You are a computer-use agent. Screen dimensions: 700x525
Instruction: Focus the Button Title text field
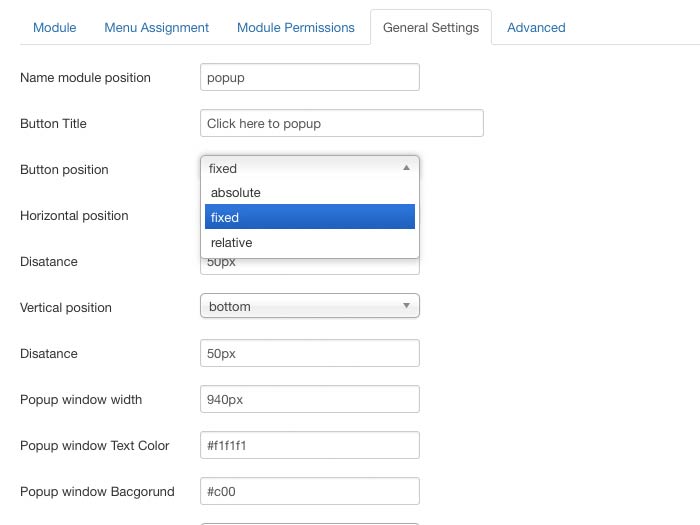[341, 124]
